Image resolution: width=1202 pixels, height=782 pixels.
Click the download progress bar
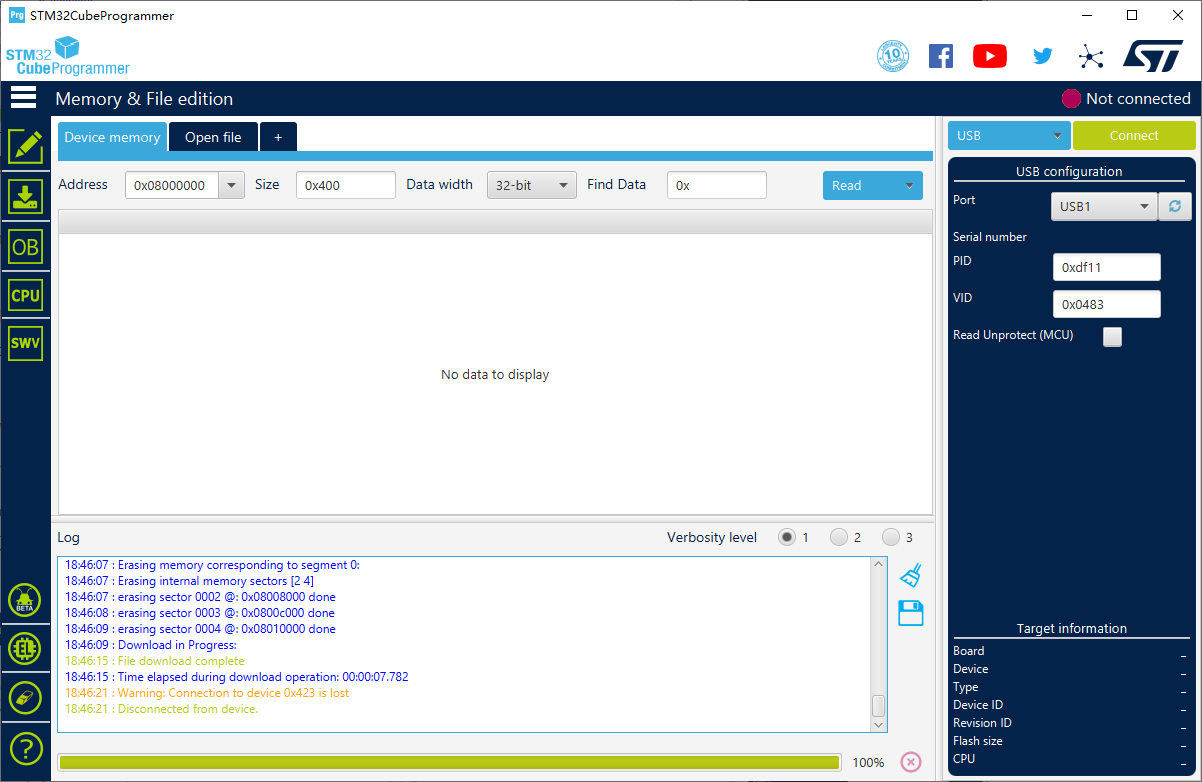pyautogui.click(x=449, y=762)
